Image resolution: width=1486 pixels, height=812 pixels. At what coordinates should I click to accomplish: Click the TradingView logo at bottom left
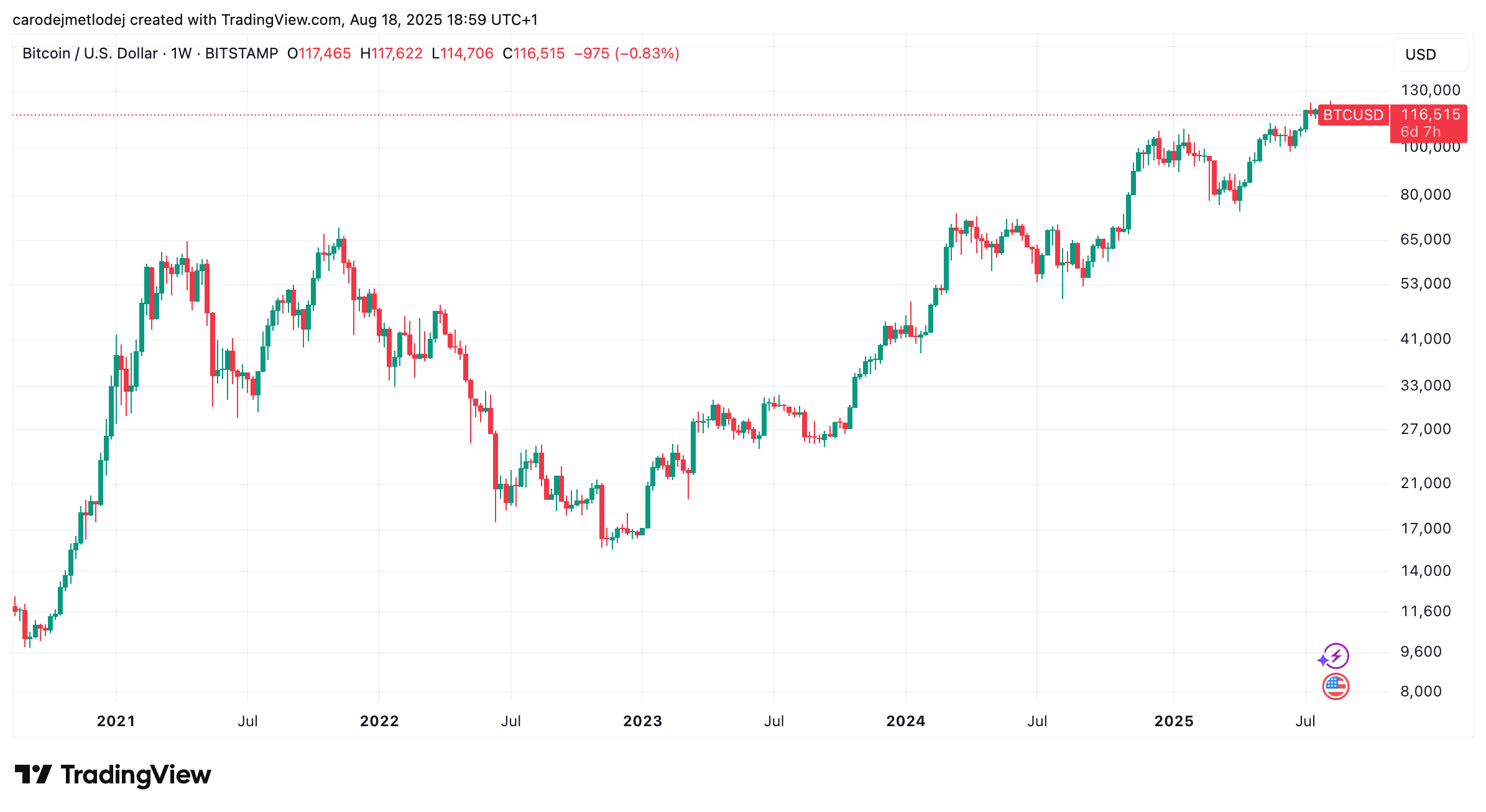113,775
